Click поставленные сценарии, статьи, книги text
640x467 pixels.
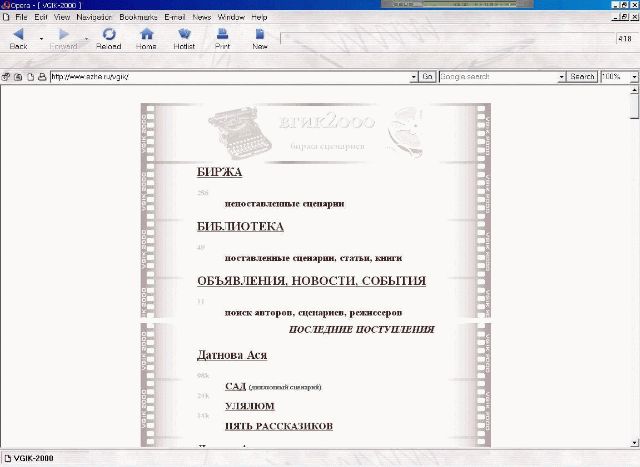tap(313, 258)
